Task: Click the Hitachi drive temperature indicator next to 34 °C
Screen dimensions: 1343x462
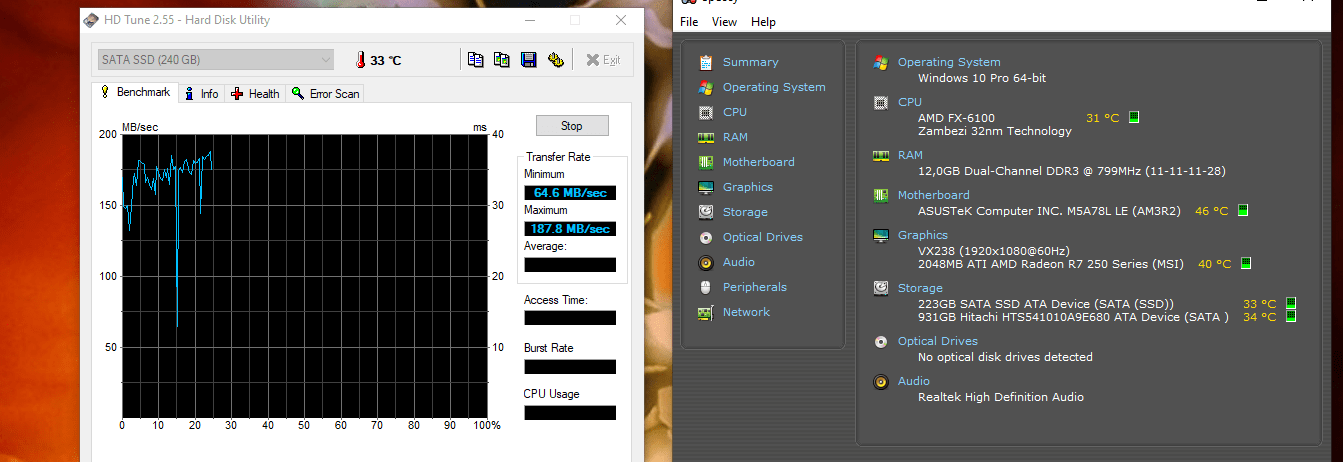Action: [1291, 317]
